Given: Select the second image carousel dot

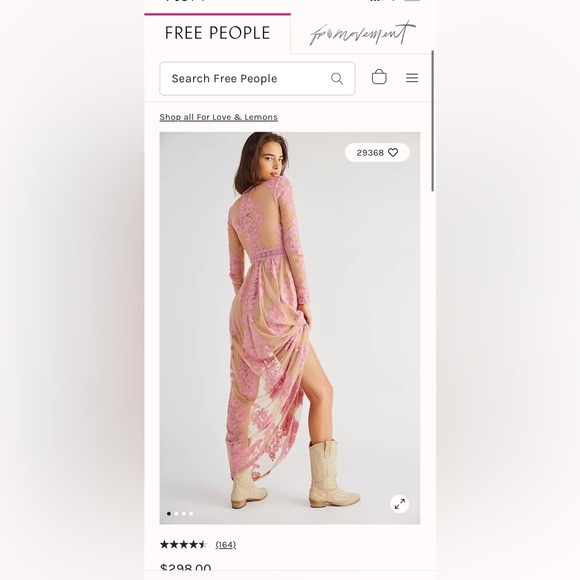Looking at the screenshot, I should coord(176,513).
